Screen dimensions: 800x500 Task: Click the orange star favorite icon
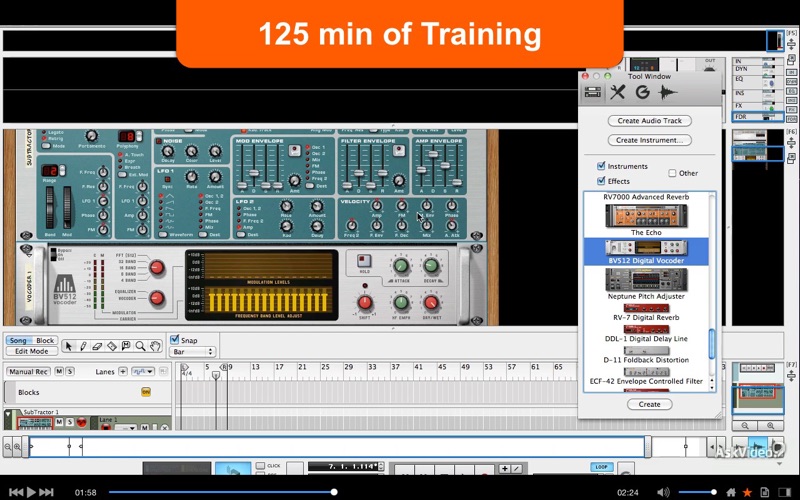747,492
